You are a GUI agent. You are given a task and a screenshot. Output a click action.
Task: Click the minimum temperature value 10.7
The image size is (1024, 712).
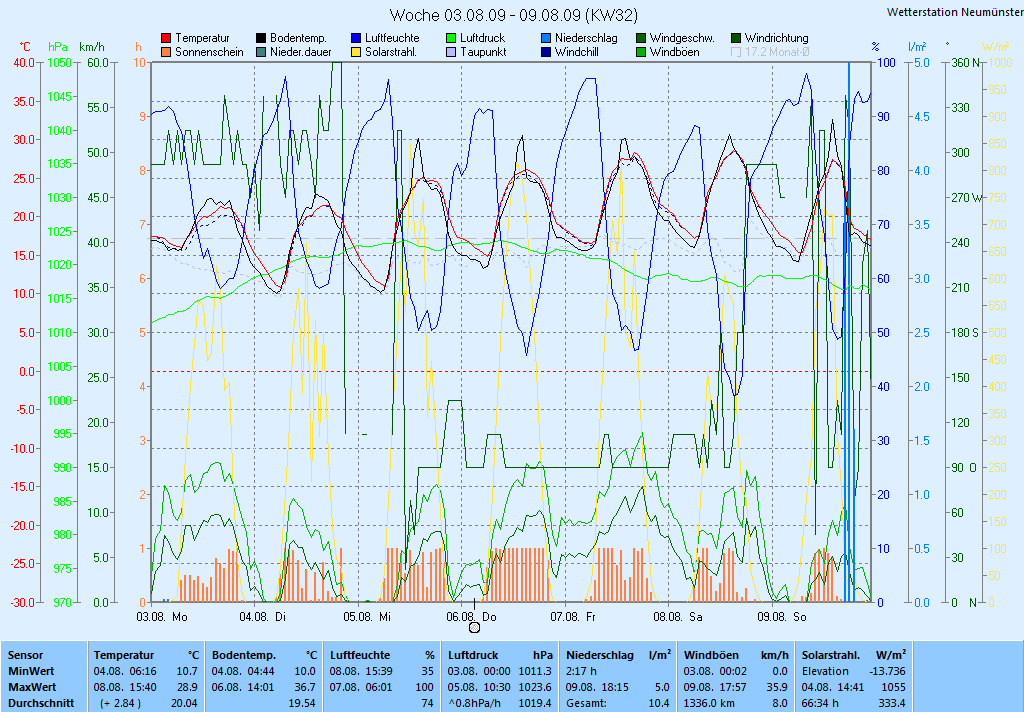[x=187, y=672]
